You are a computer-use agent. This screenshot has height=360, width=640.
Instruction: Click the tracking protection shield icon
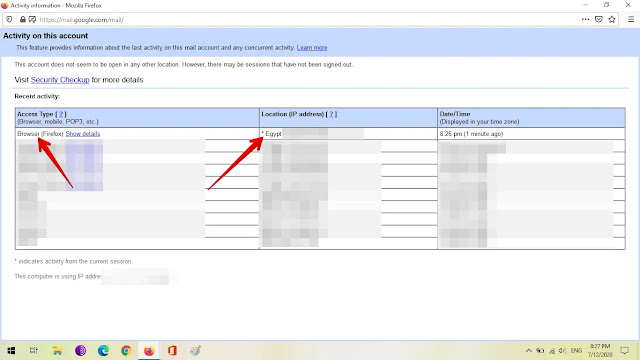9,19
